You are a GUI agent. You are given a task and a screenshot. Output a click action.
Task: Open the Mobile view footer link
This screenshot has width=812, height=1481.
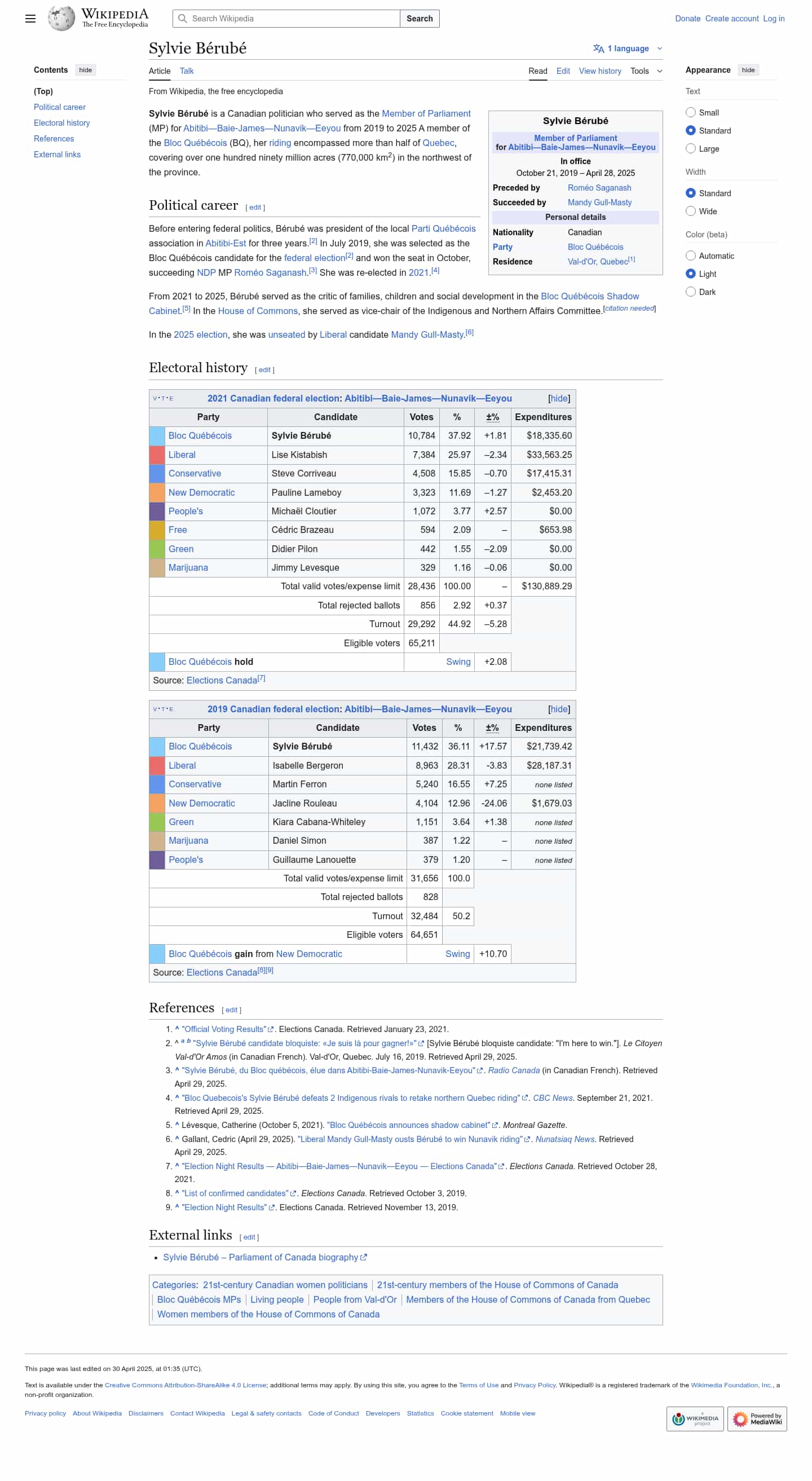pyautogui.click(x=517, y=1414)
